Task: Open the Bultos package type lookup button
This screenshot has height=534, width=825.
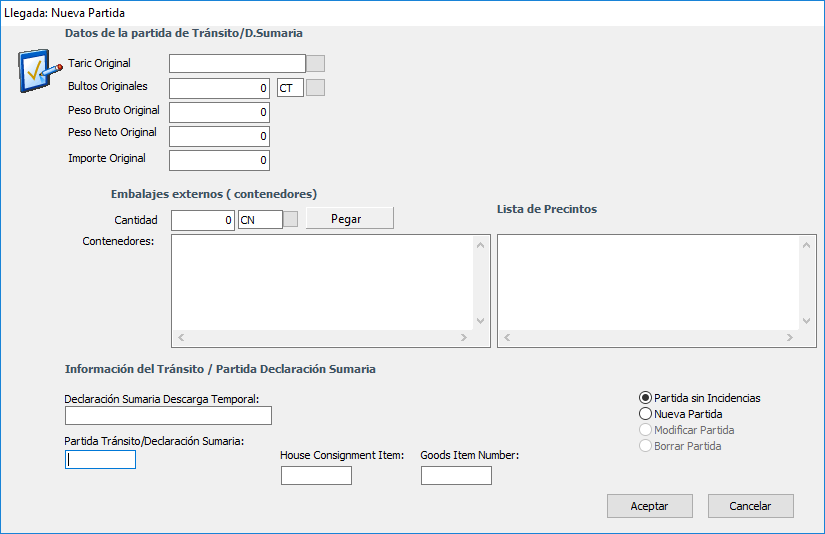Action: [x=315, y=88]
